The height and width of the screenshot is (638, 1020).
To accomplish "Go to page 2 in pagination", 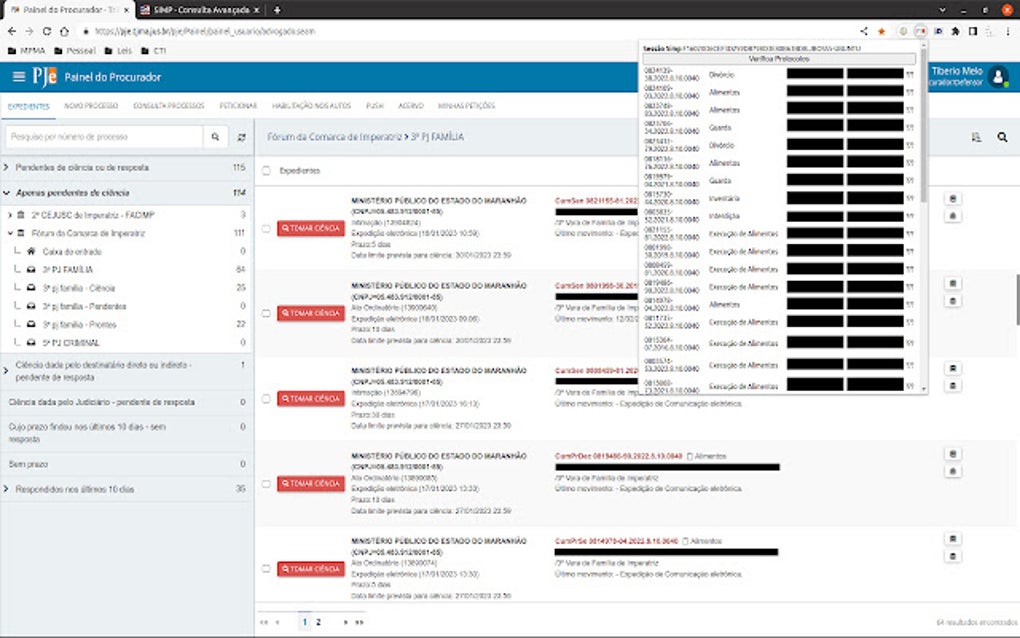I will [318, 620].
